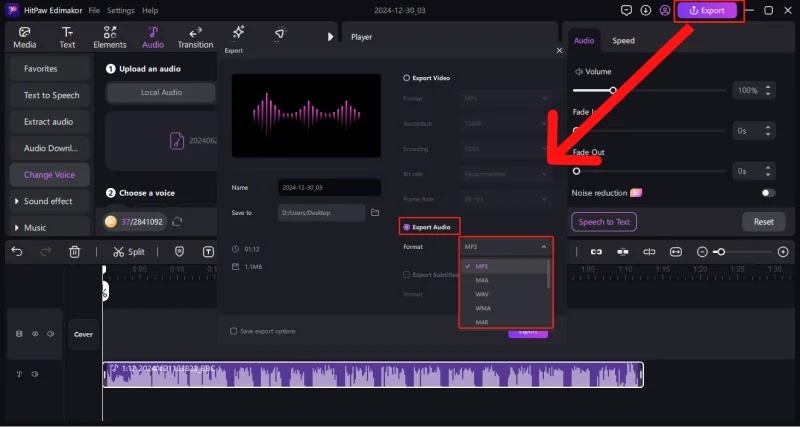Expand the Sound effect category

[x=48, y=201]
